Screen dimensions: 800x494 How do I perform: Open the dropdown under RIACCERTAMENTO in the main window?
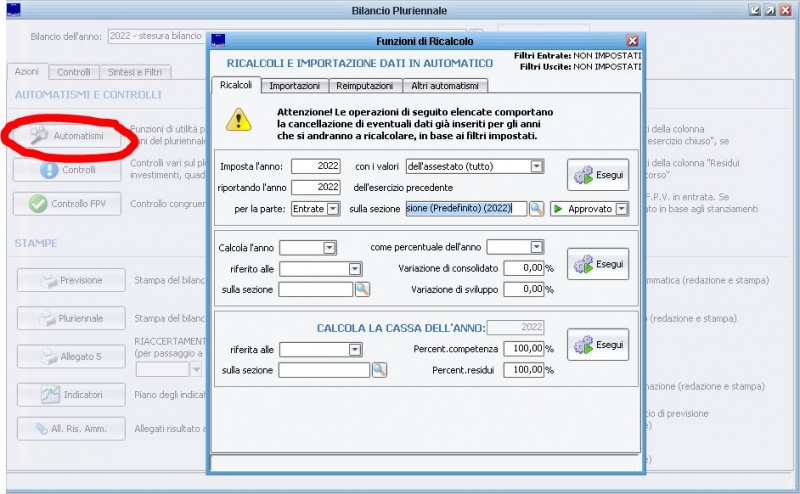pos(169,369)
